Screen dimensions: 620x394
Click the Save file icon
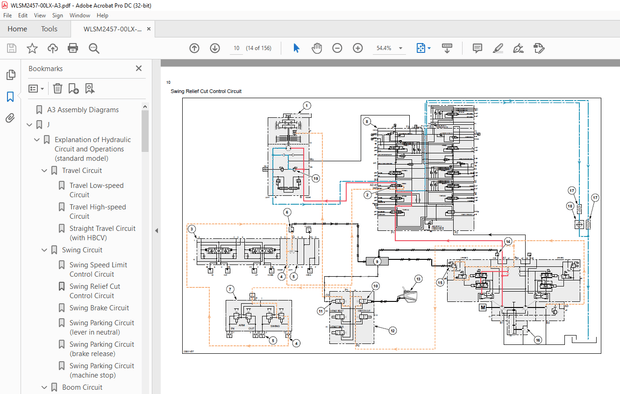coord(11,48)
